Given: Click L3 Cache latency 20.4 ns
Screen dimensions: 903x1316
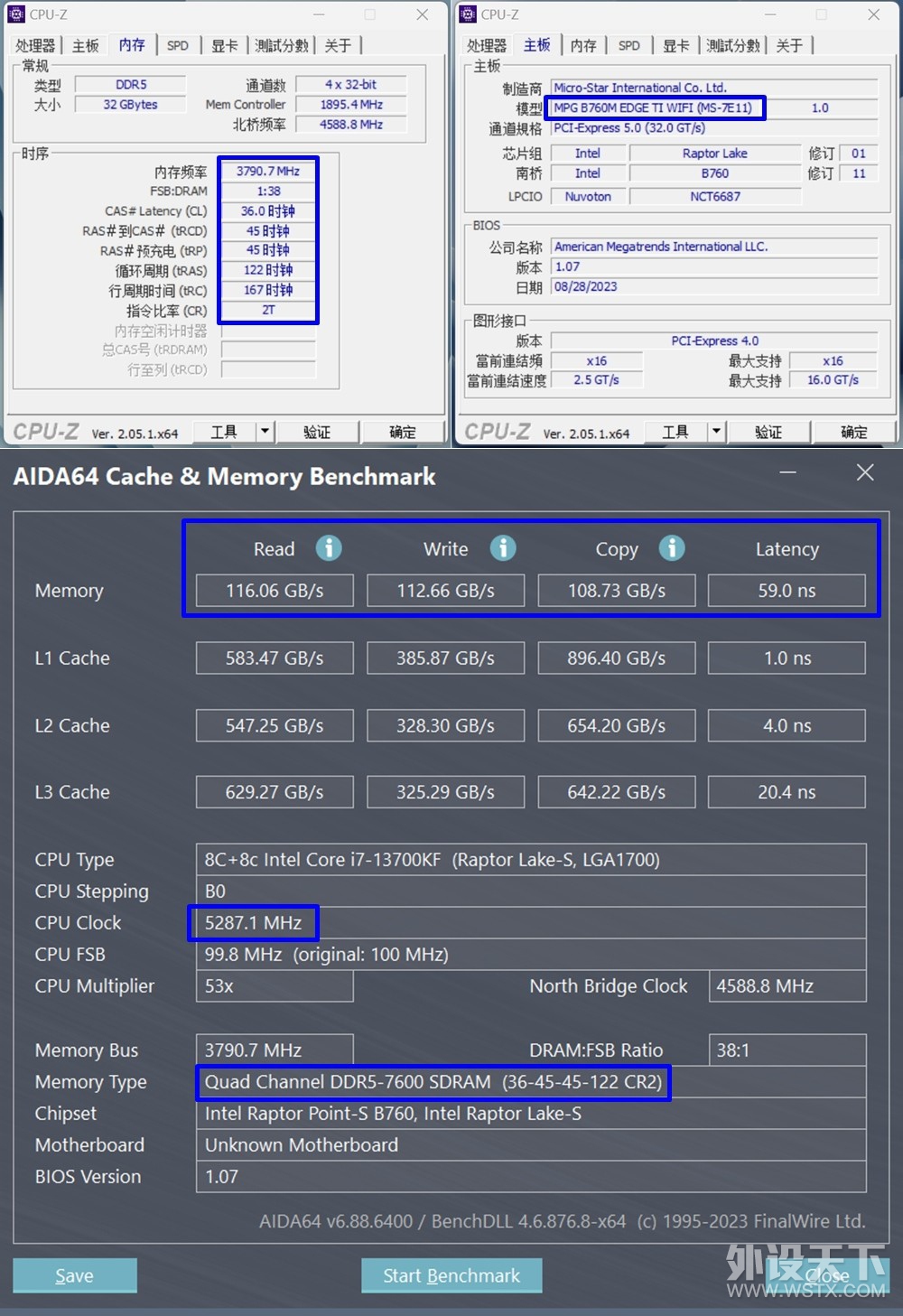Looking at the screenshot, I should 787,792.
